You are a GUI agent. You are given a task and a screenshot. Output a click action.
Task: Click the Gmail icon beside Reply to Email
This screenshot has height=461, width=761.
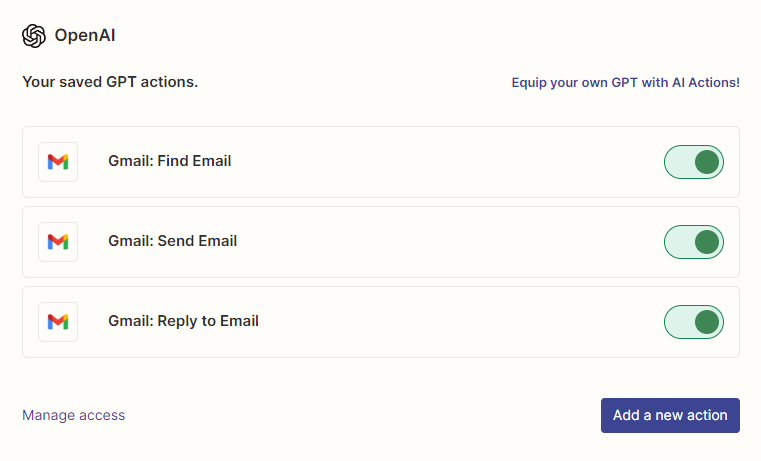[x=58, y=322]
